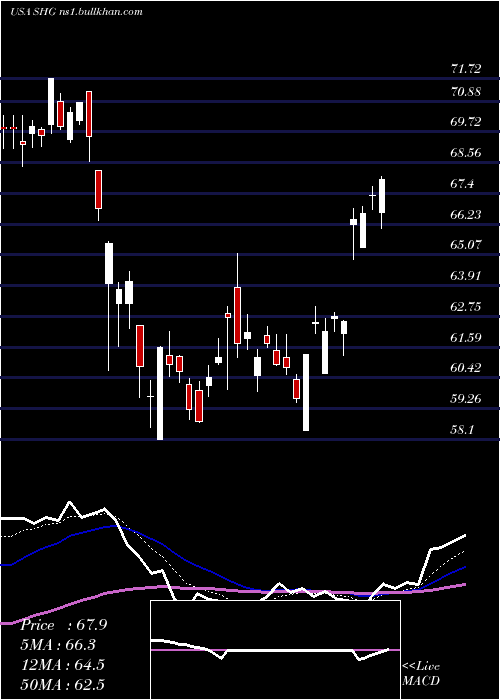This screenshot has width=500, height=700.
Task: Click the tall white candle reaching 71.72
Action: 51,102
